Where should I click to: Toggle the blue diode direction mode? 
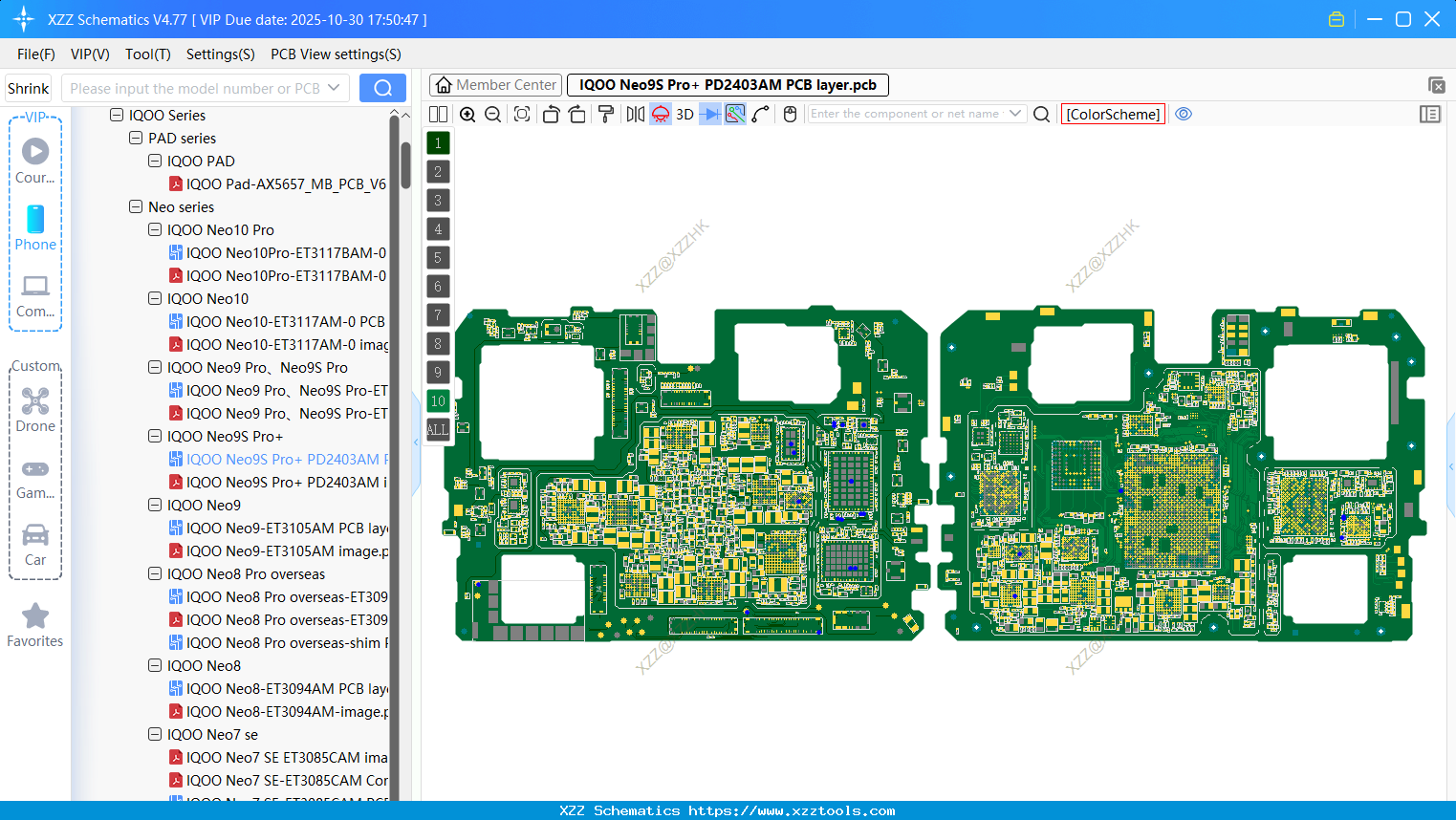tap(708, 114)
